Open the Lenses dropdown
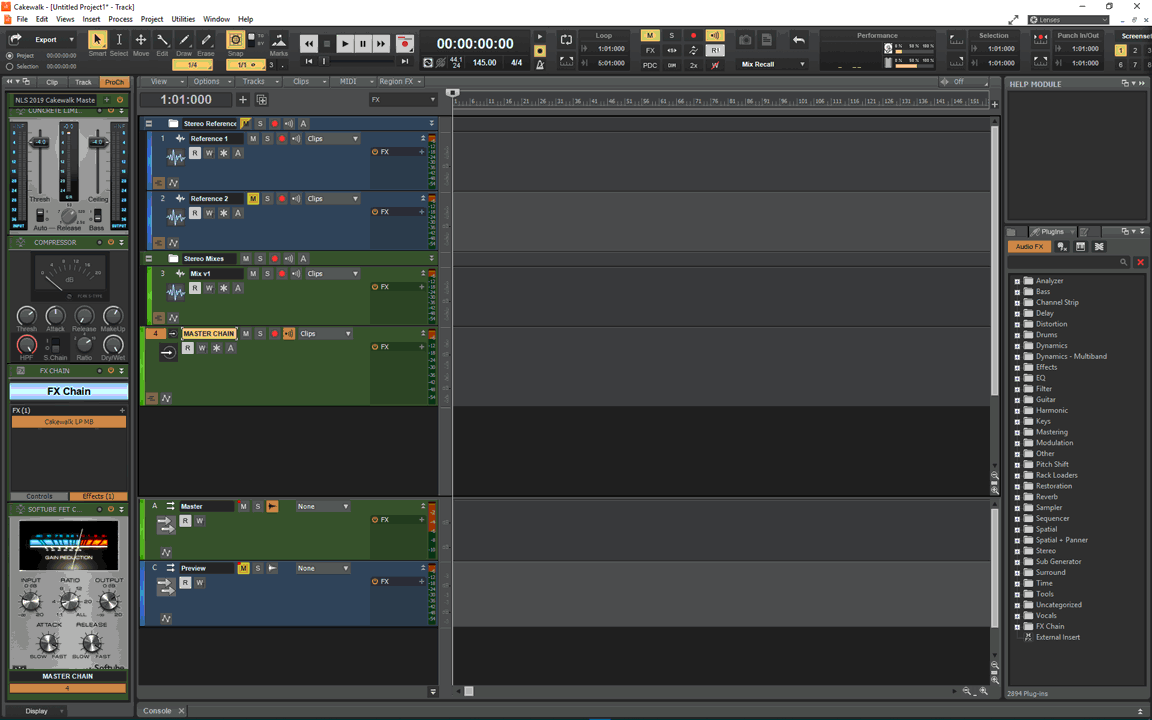This screenshot has width=1152, height=720. click(x=1068, y=20)
